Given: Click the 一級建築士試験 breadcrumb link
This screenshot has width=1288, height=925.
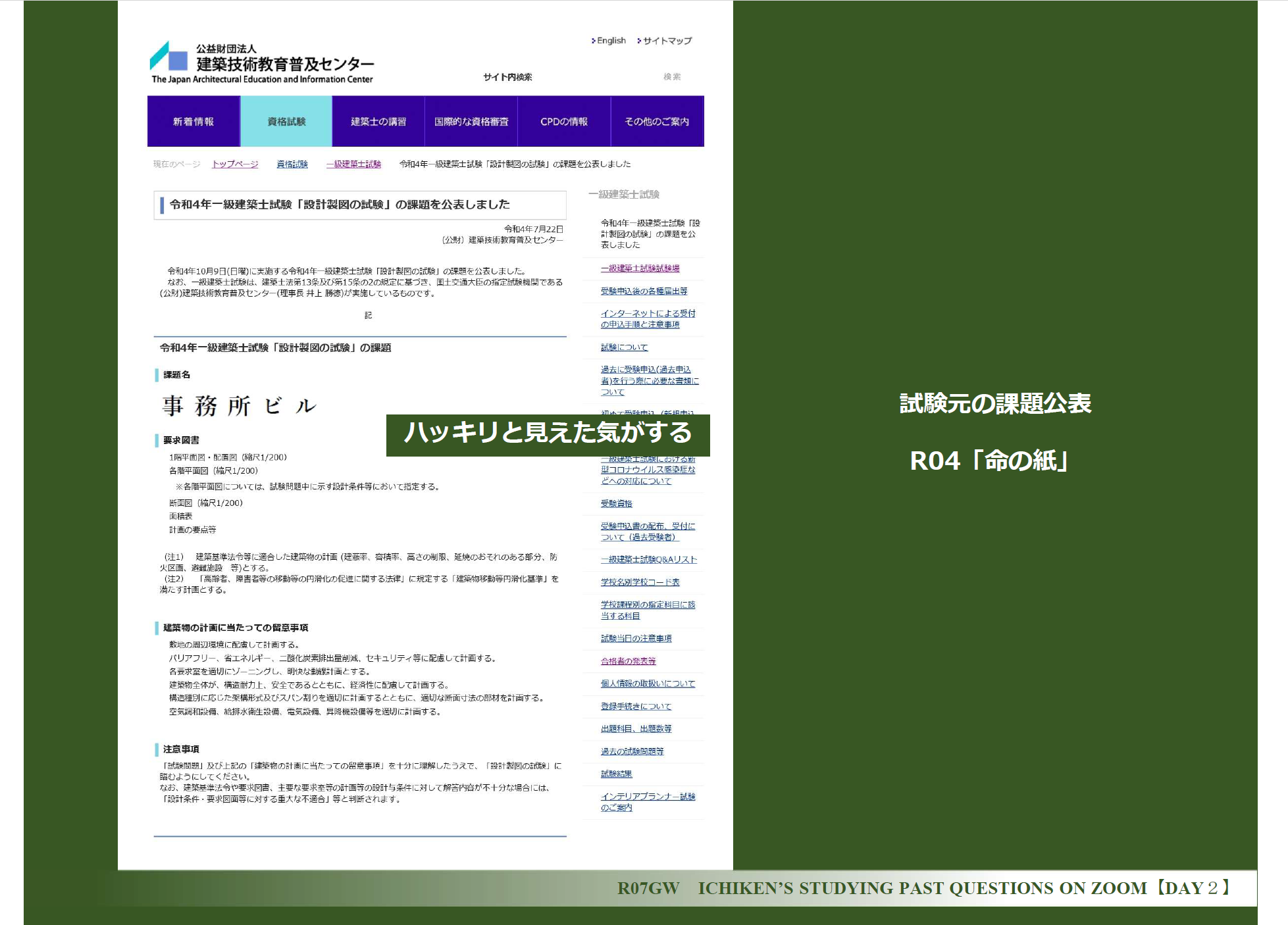Looking at the screenshot, I should pos(353,164).
